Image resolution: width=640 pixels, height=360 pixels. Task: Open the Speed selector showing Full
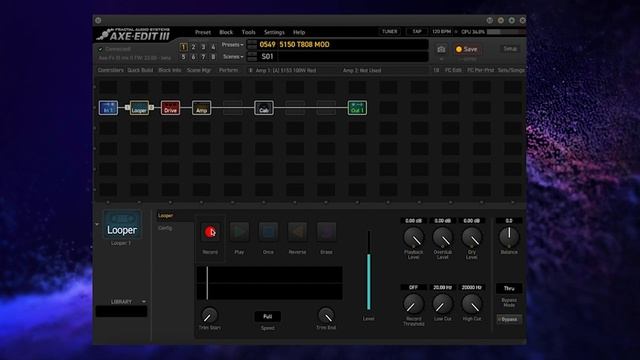click(x=267, y=316)
